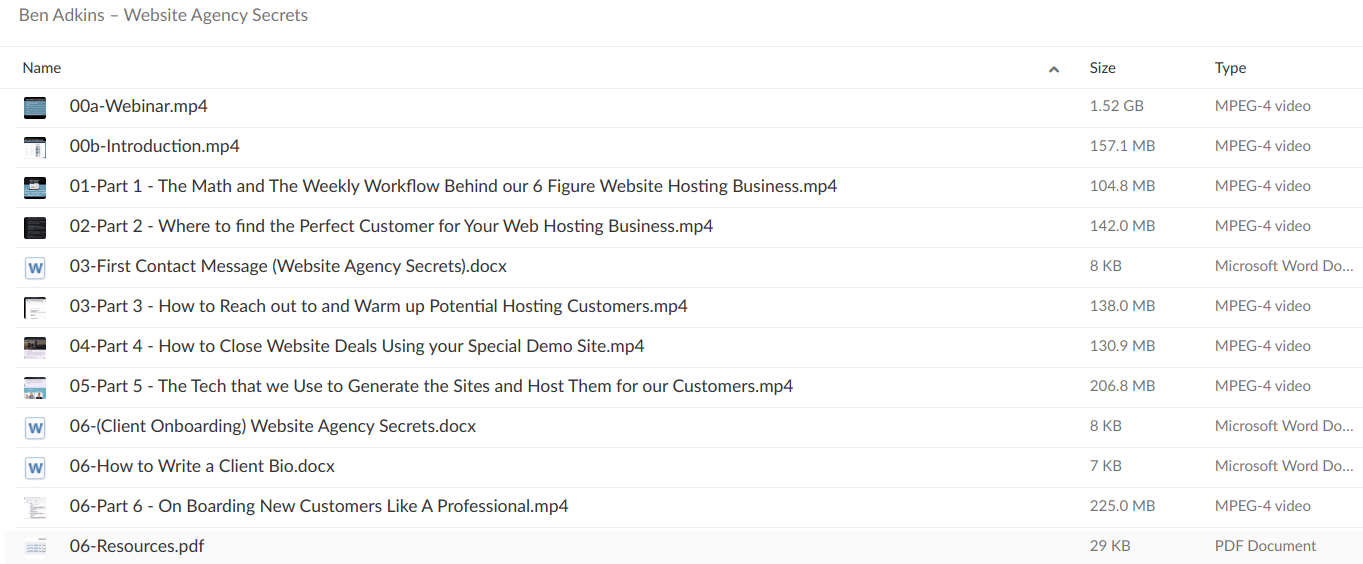Open 02-Part 2 Where to find the Perfect Customer video
Viewport: 1363px width, 564px height.
click(391, 226)
